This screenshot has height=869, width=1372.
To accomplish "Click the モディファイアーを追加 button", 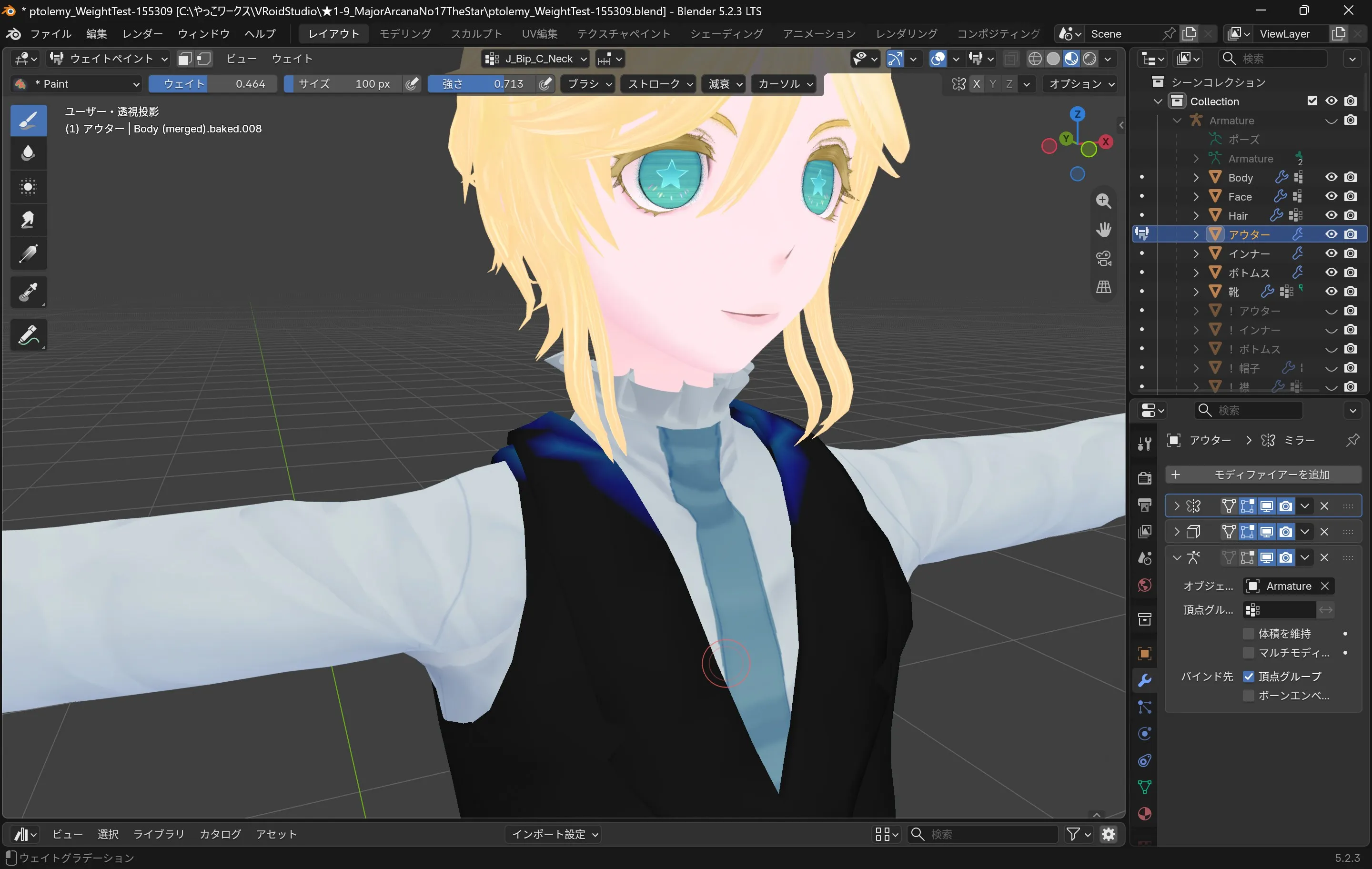I will [x=1263, y=475].
